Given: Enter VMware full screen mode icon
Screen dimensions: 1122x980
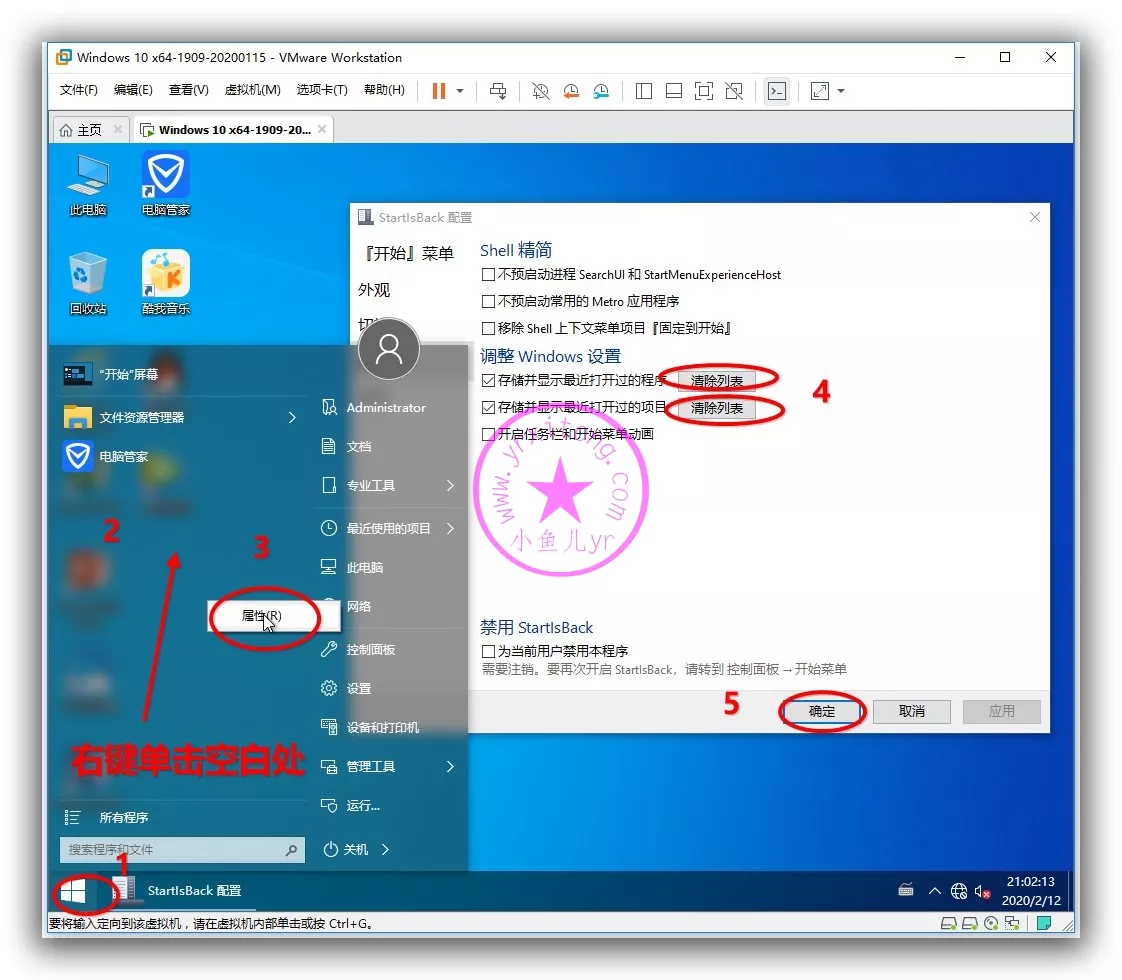Looking at the screenshot, I should pos(704,91).
